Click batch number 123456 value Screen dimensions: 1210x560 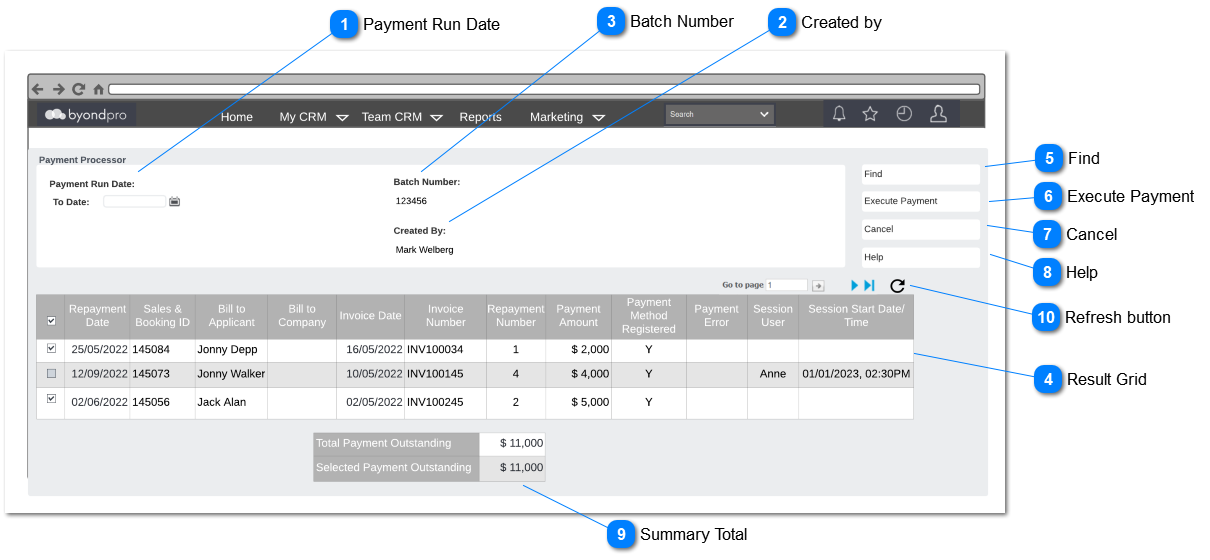point(411,201)
